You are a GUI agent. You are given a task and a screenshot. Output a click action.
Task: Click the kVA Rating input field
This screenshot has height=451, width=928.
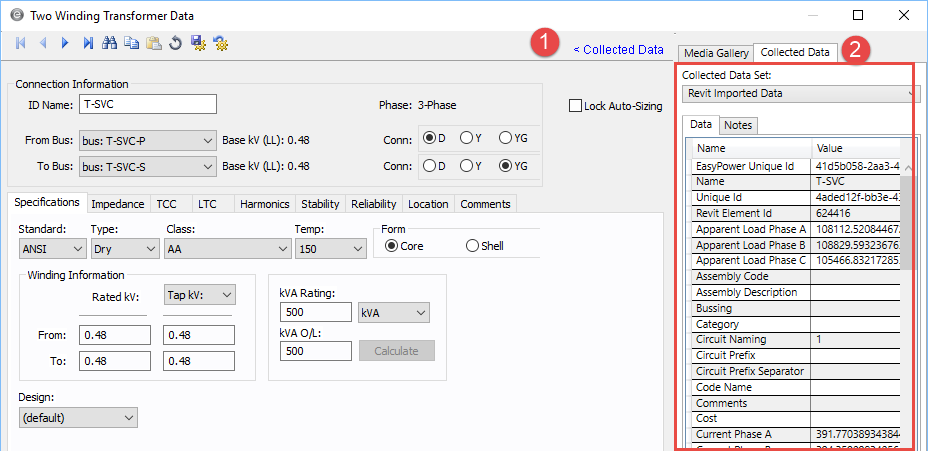pos(313,313)
